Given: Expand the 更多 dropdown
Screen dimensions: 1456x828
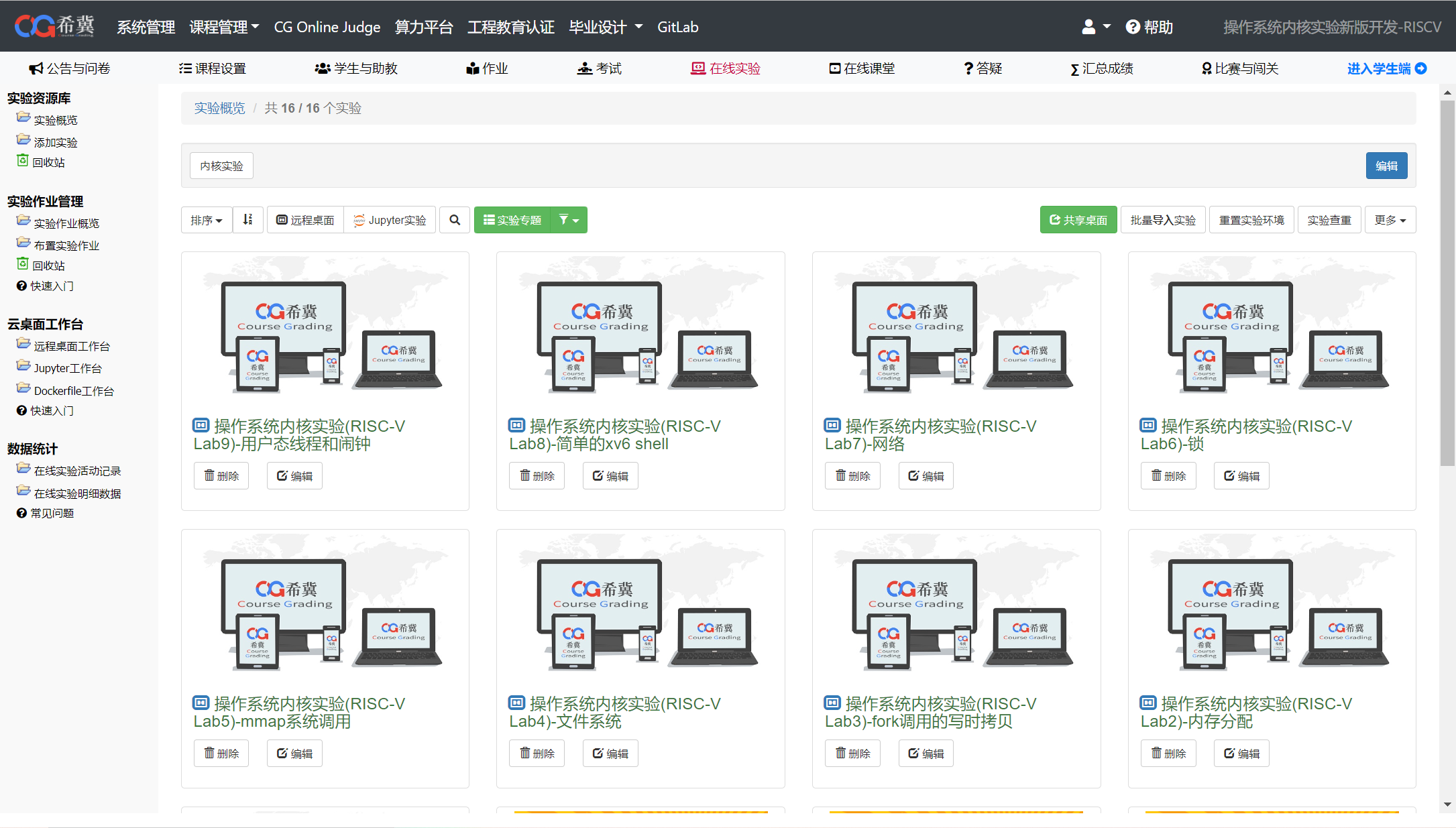Looking at the screenshot, I should pyautogui.click(x=1390, y=220).
